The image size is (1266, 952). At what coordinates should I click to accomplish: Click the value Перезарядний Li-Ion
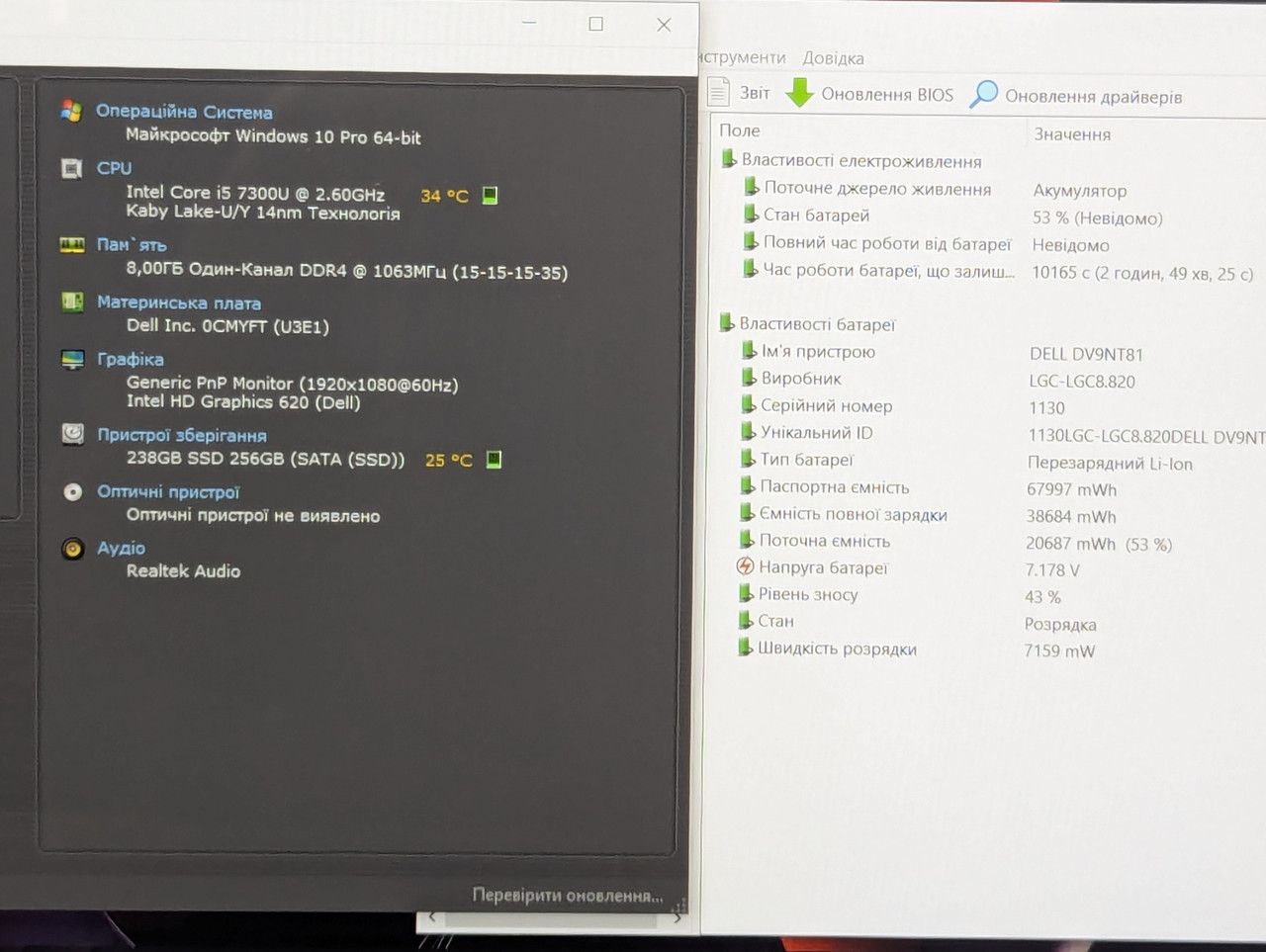tap(1110, 464)
